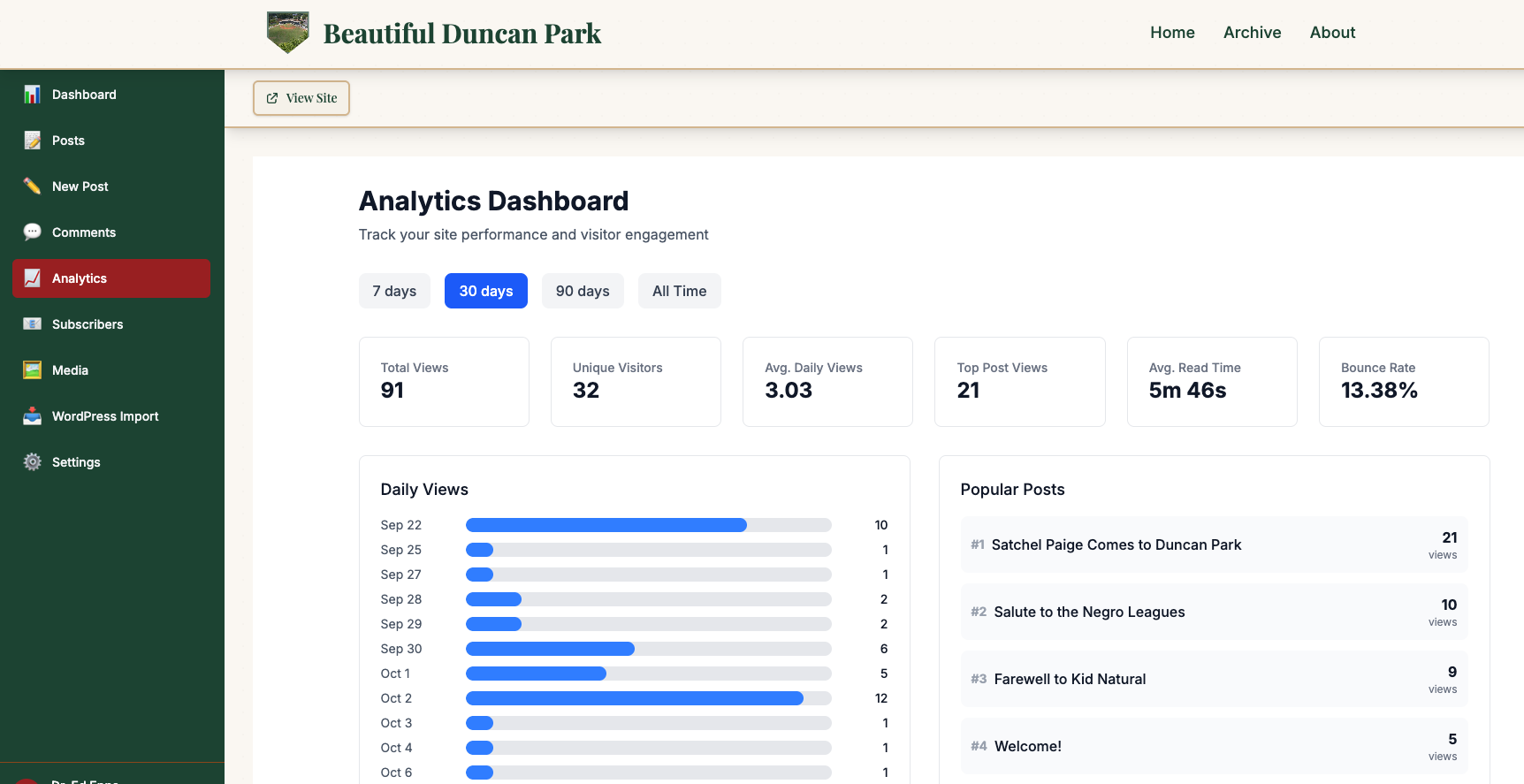The image size is (1524, 784).
Task: Open the Home navigation link
Action: (1172, 33)
